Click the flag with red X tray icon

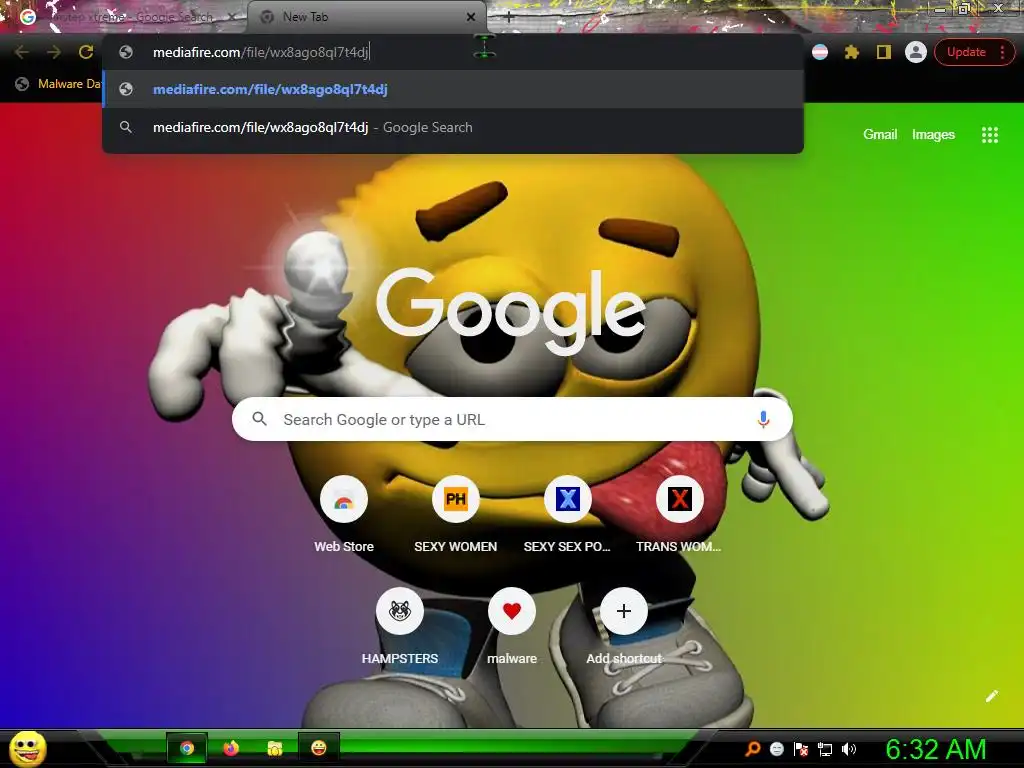pyautogui.click(x=801, y=749)
